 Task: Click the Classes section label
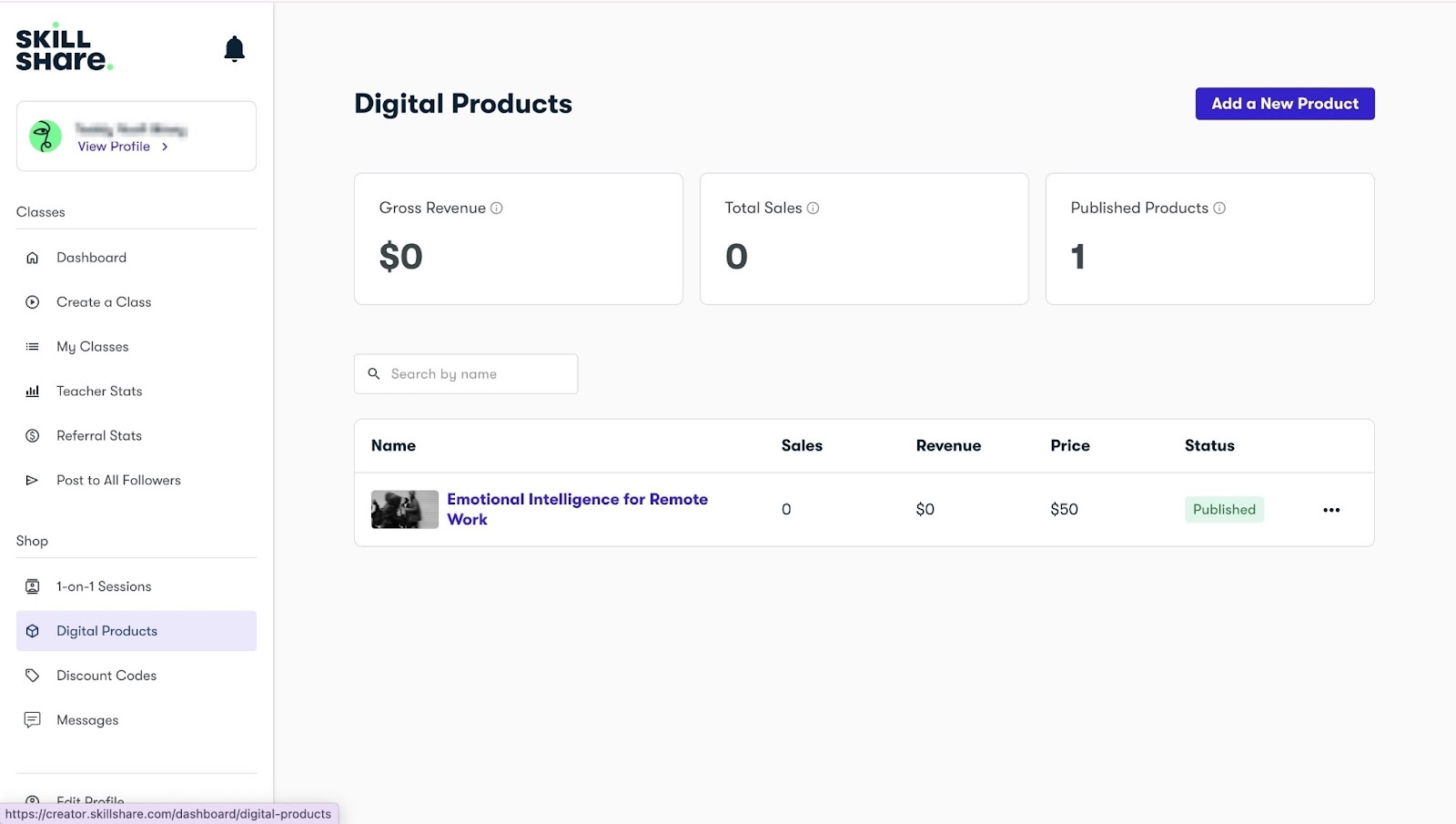[x=41, y=212]
